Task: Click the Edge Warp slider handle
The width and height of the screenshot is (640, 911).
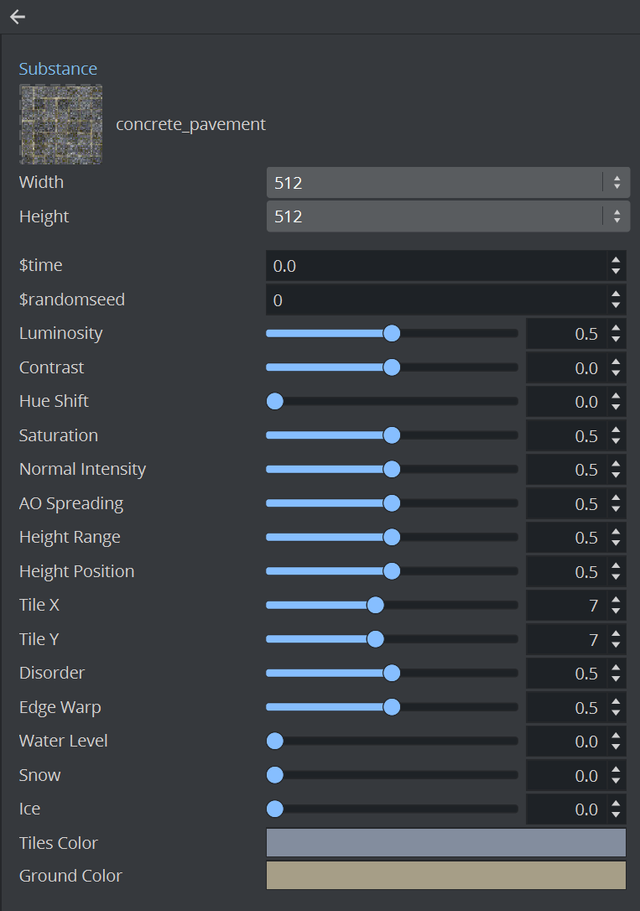Action: click(x=392, y=707)
